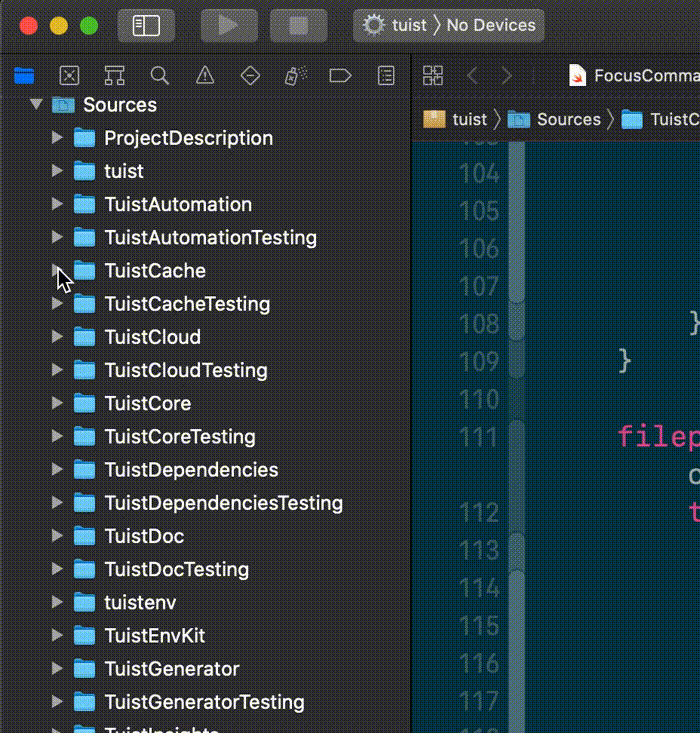Open the Find navigator
The width and height of the screenshot is (700, 733).
pyautogui.click(x=159, y=75)
